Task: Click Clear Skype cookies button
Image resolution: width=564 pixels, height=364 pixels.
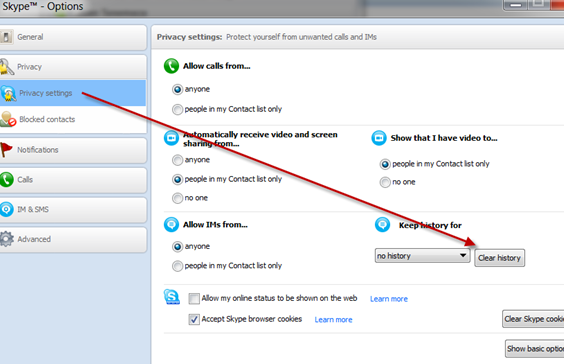Action: click(x=533, y=319)
